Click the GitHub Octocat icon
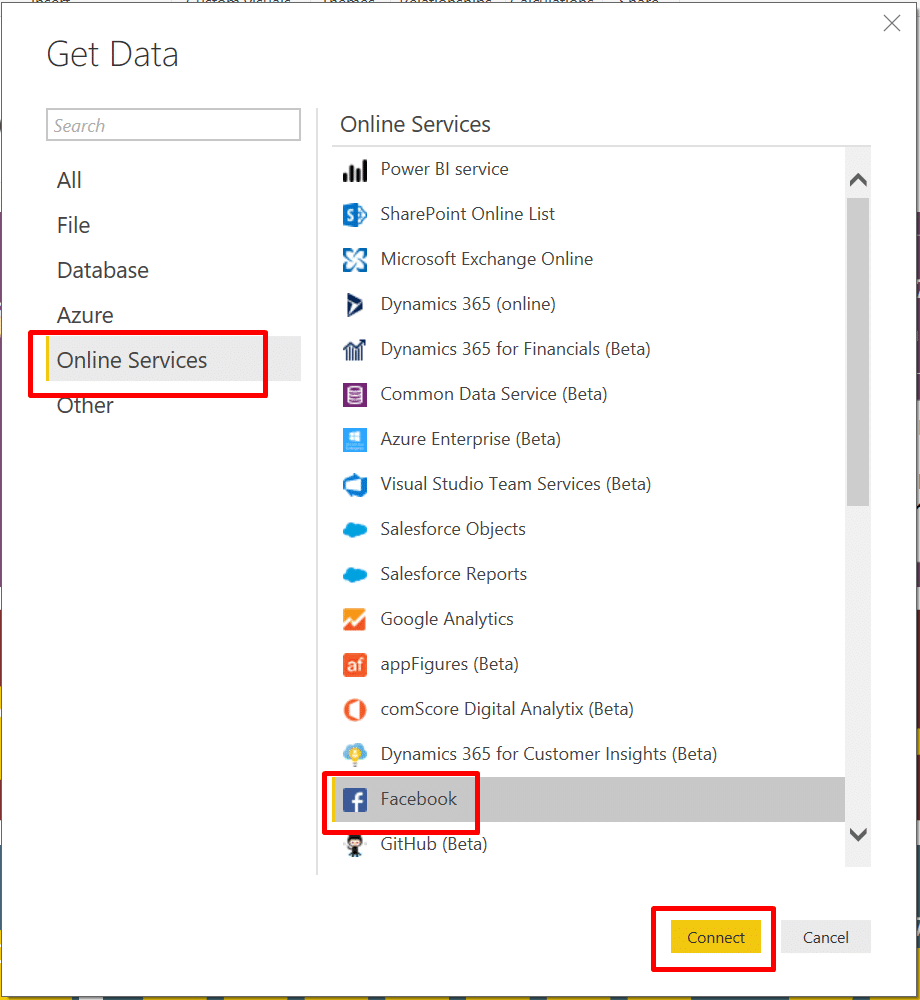 point(354,845)
